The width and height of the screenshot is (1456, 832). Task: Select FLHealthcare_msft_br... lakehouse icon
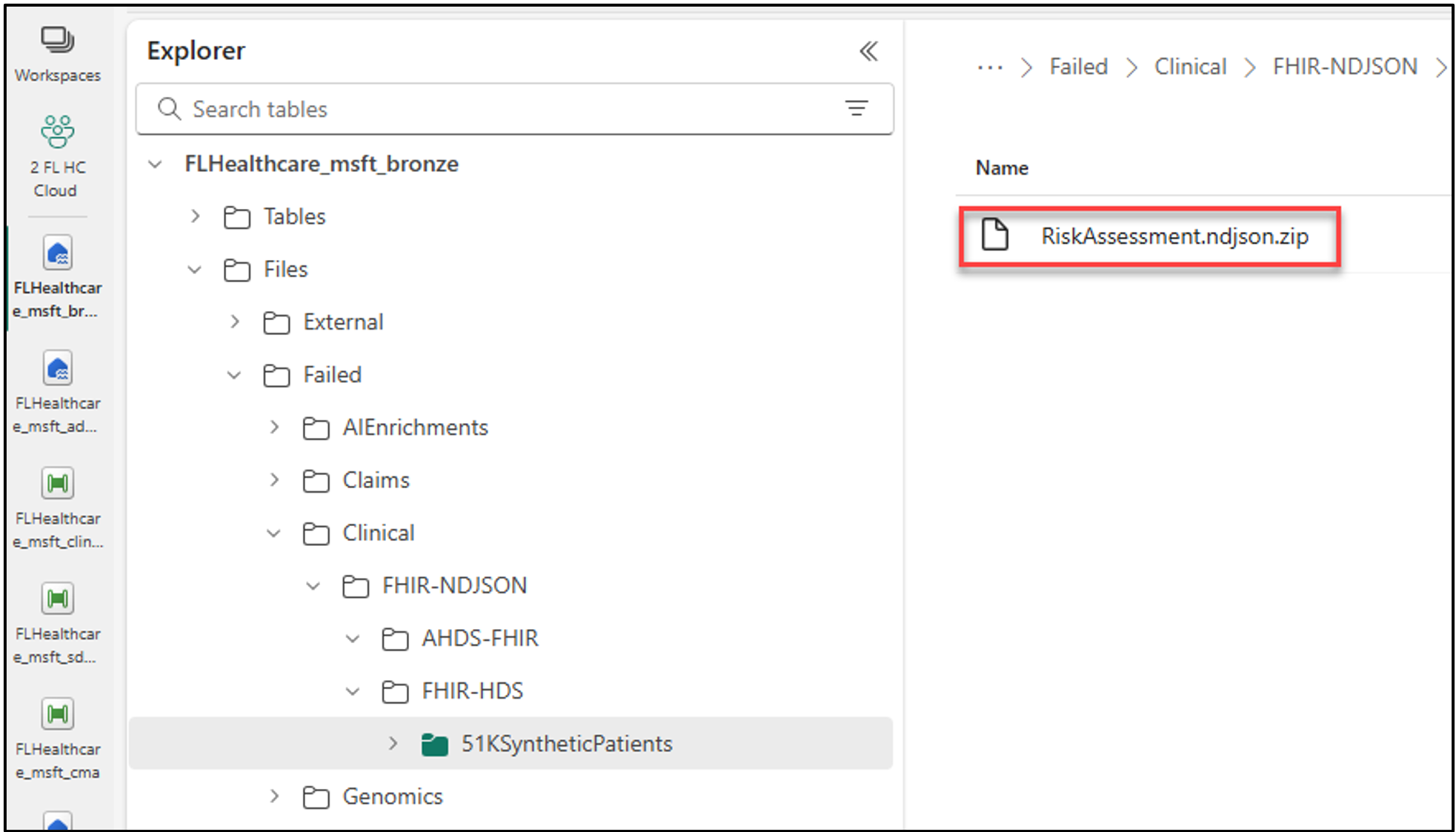(58, 253)
